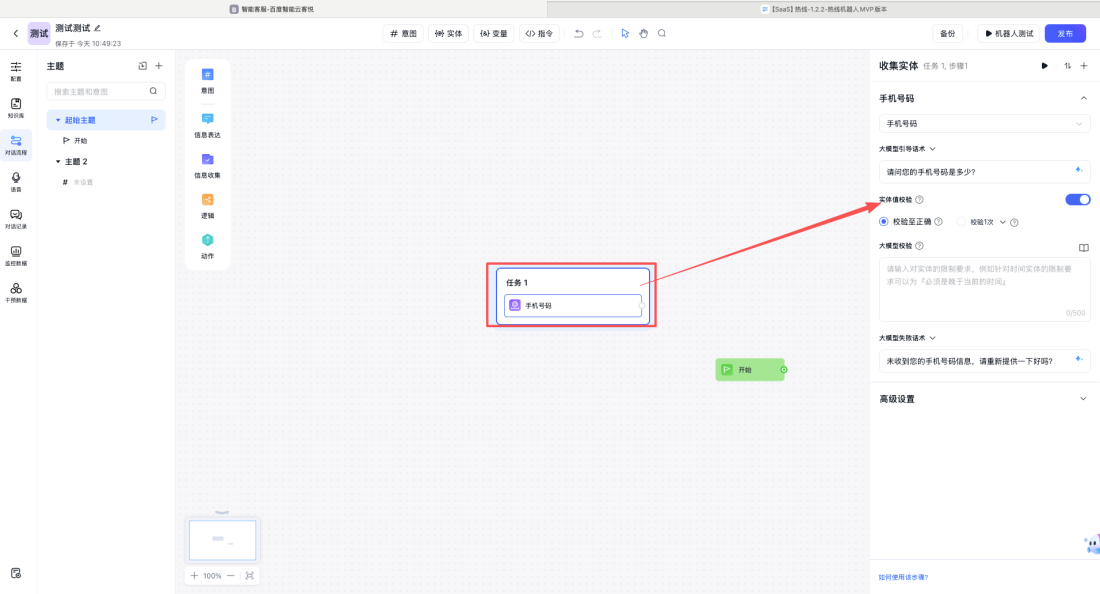Click the 发布 publish button
The height and width of the screenshot is (594, 1100).
click(x=1065, y=33)
